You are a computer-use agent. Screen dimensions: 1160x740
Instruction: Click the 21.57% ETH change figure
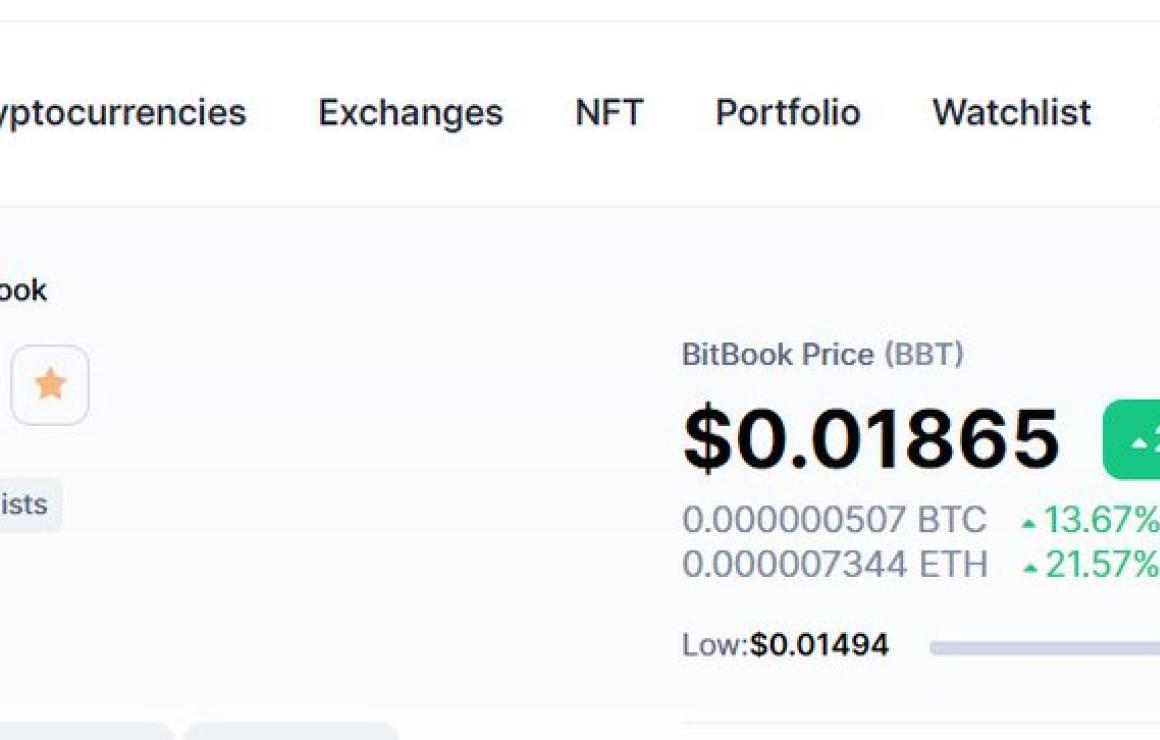1102,565
